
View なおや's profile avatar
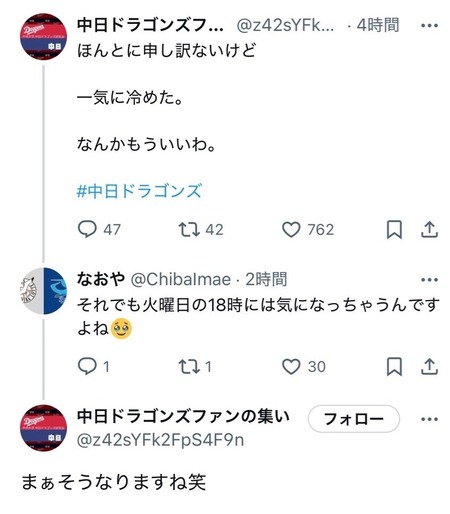pyautogui.click(x=43, y=291)
